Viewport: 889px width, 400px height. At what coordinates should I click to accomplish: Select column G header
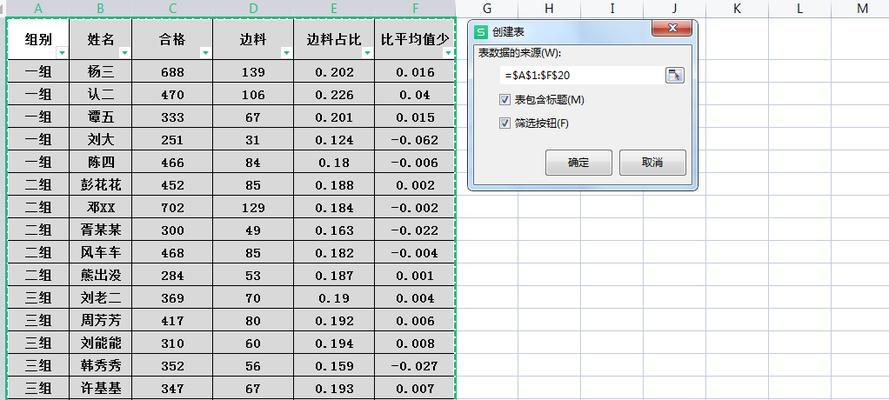[x=486, y=8]
